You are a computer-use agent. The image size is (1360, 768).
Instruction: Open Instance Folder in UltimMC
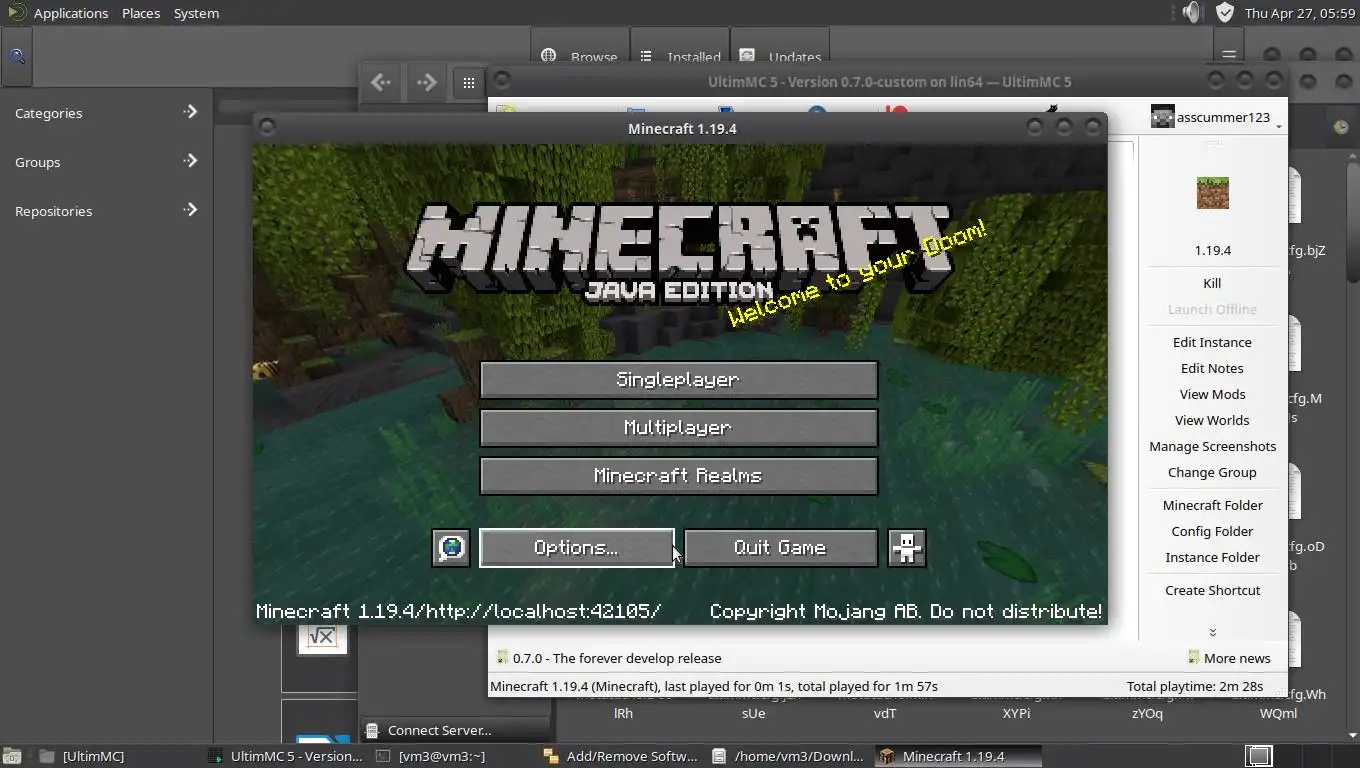1212,557
